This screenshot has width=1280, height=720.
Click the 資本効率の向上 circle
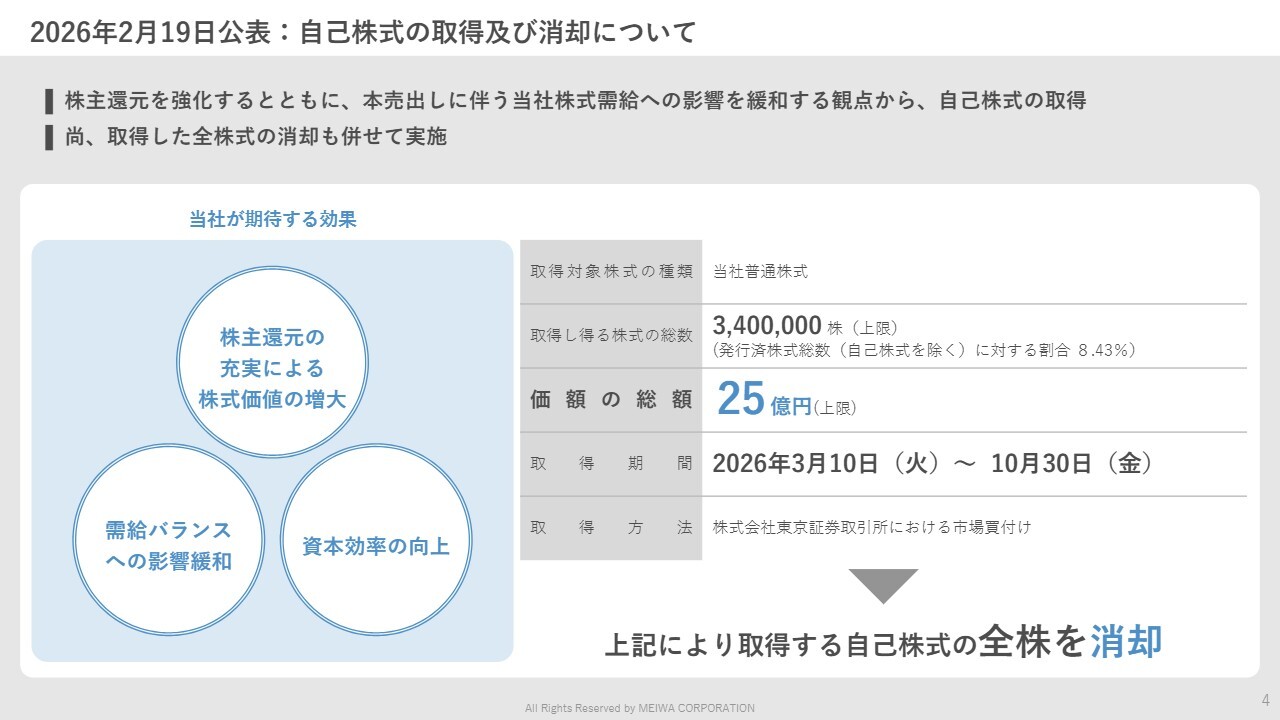[376, 546]
